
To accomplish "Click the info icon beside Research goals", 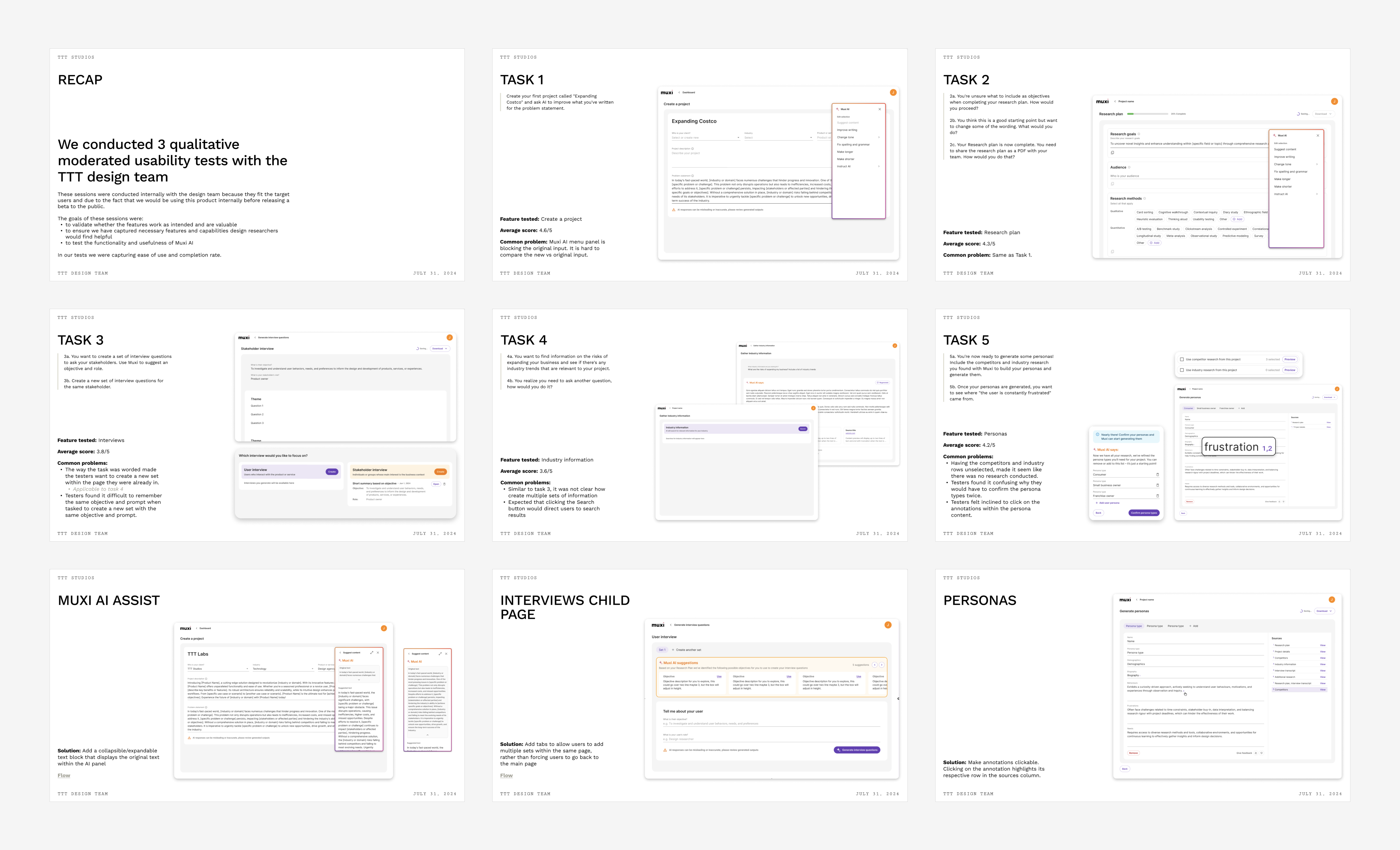I will point(1139,134).
